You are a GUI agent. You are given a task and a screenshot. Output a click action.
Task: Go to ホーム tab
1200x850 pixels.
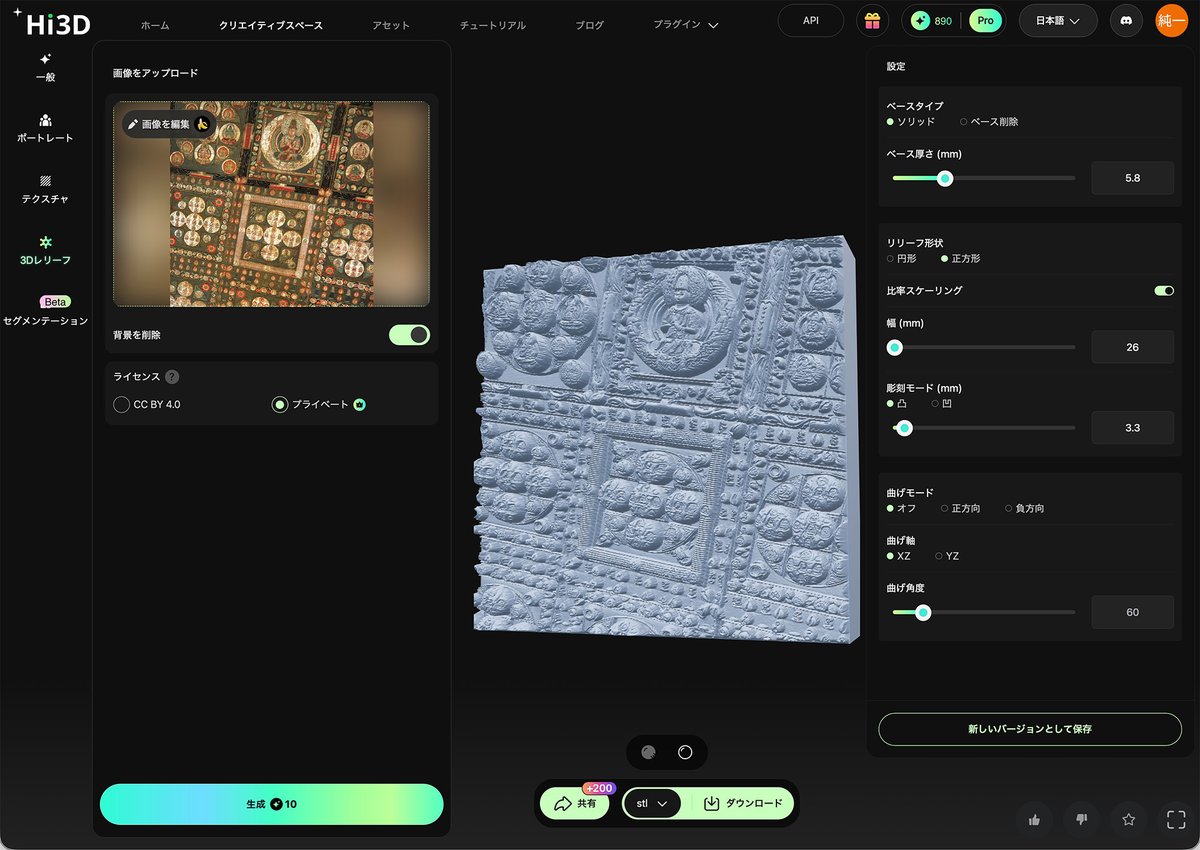click(x=155, y=25)
